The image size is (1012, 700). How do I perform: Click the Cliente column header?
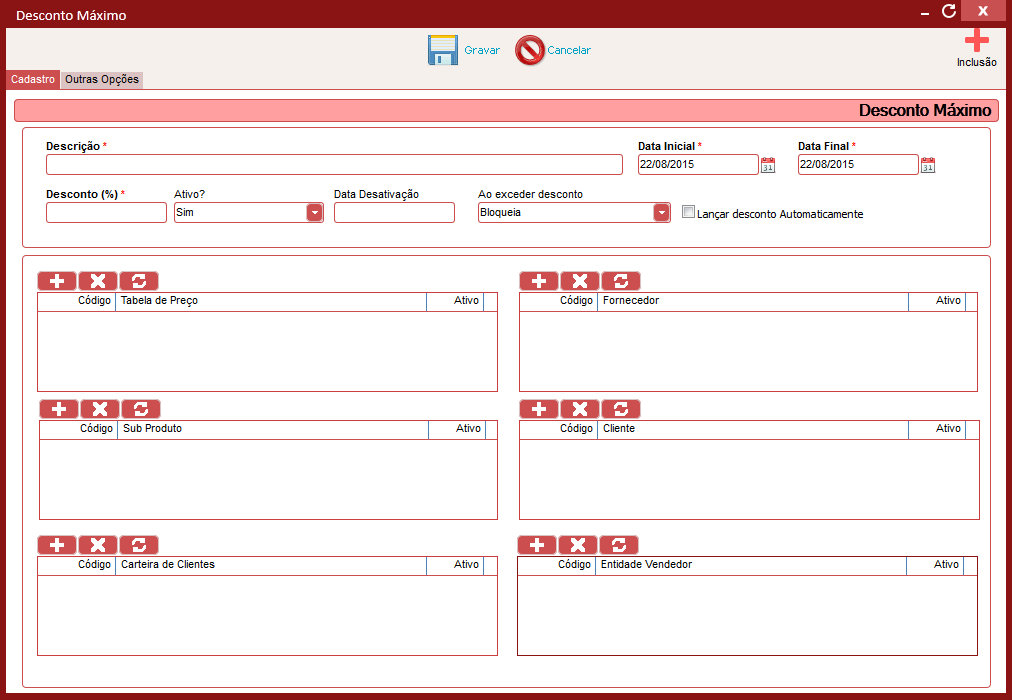point(753,428)
